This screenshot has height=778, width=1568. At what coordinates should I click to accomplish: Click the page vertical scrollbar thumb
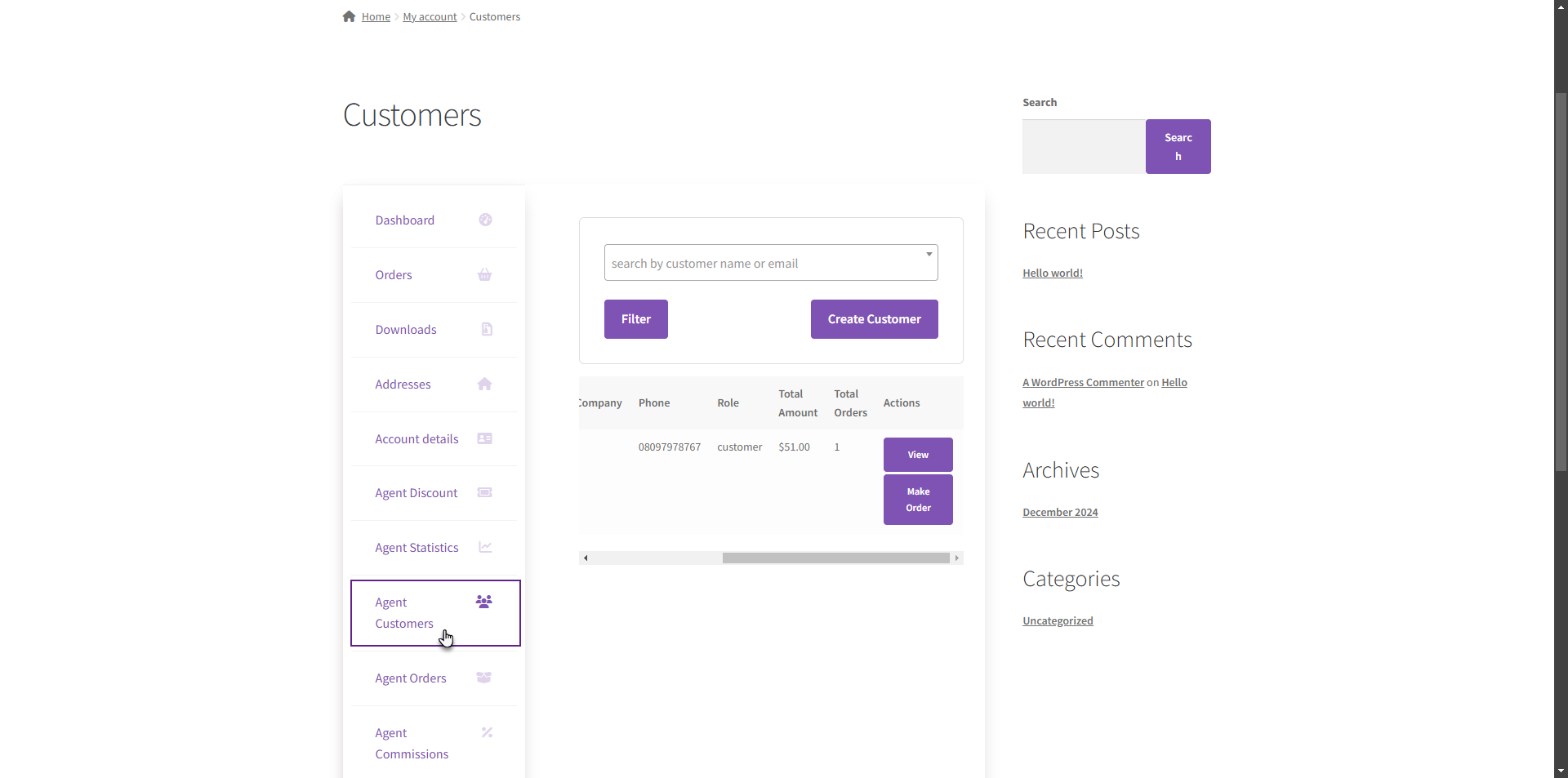pyautogui.click(x=1561, y=282)
